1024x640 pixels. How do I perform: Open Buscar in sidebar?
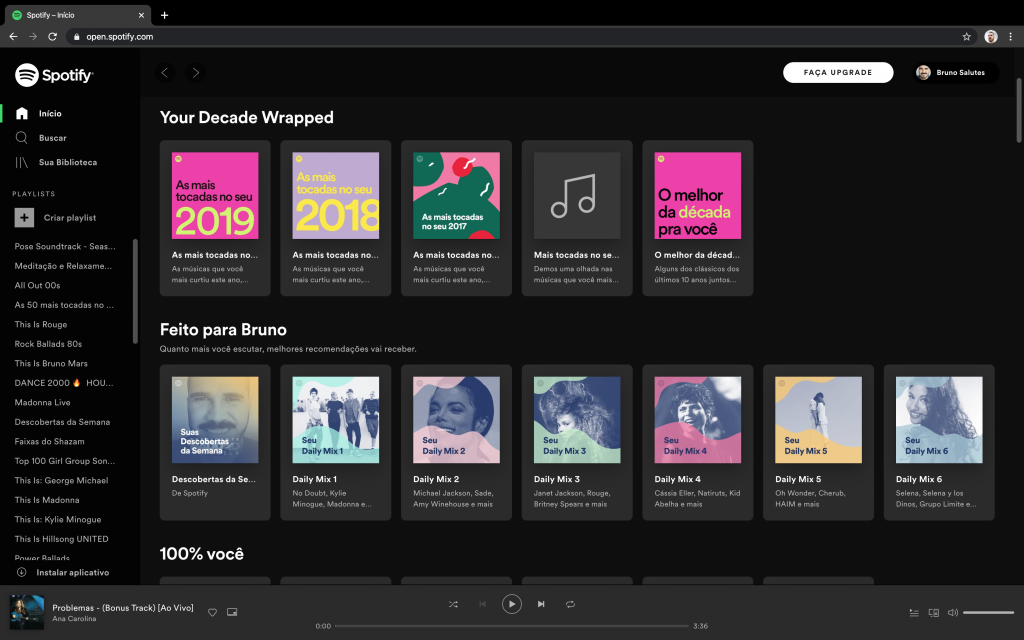point(53,138)
